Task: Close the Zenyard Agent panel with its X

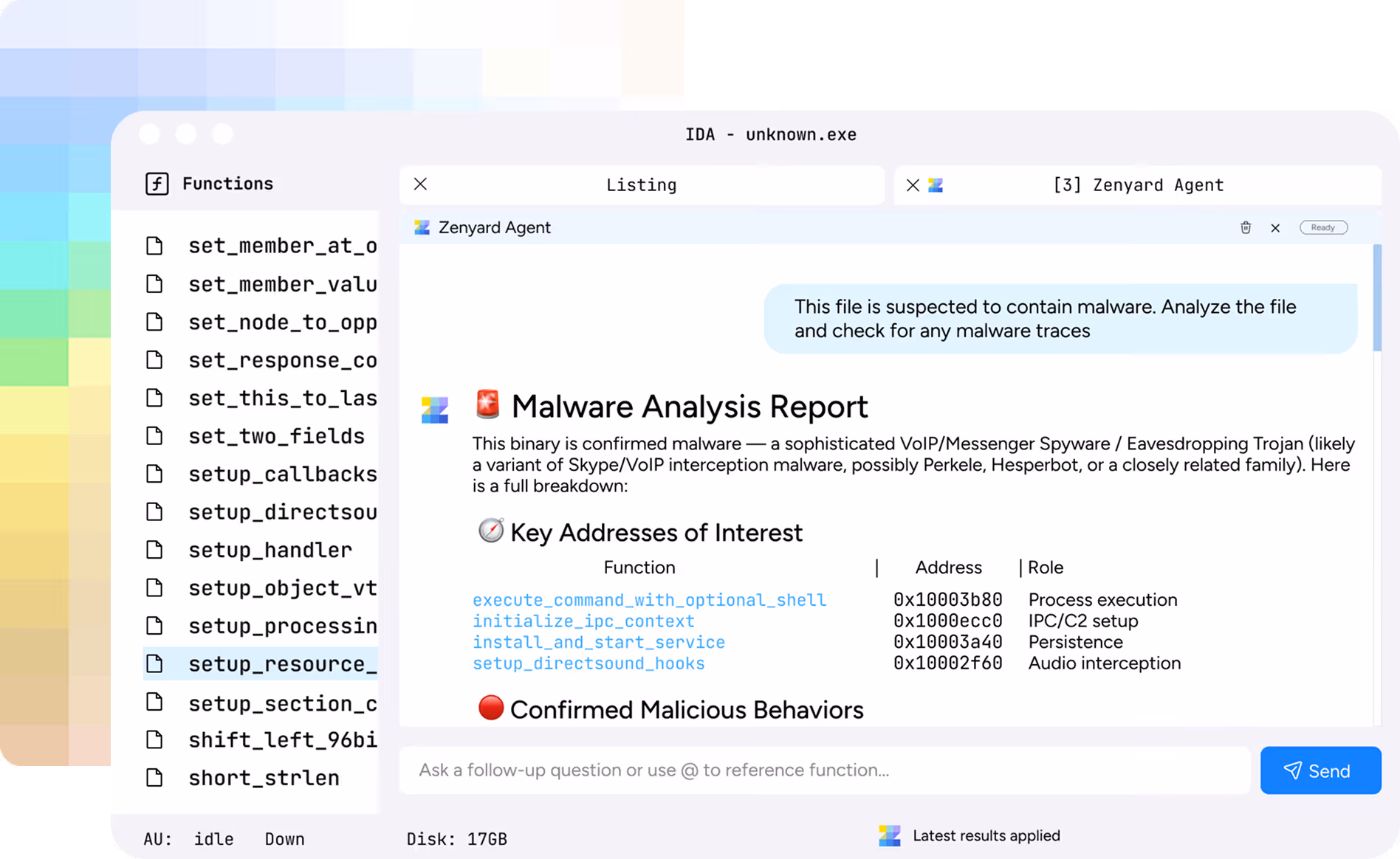Action: pos(1275,227)
